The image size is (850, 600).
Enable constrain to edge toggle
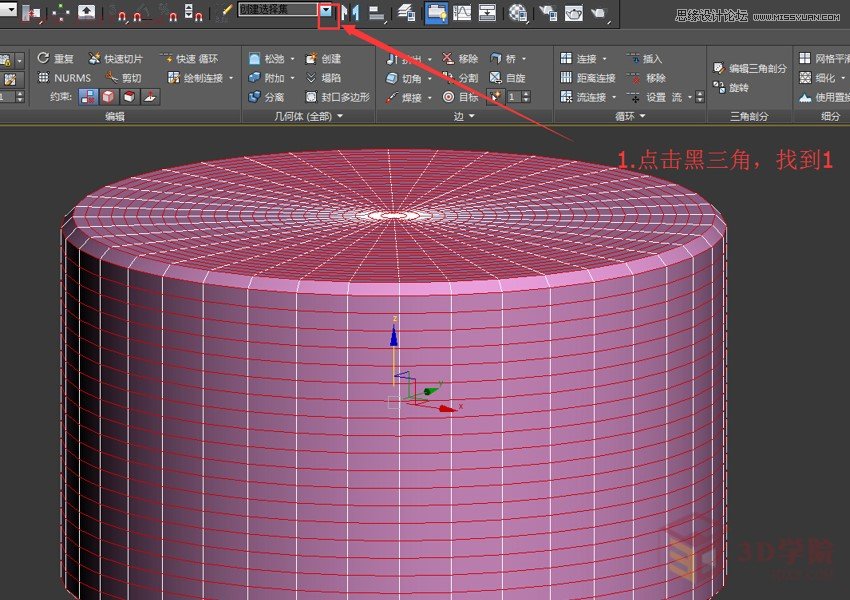click(108, 97)
